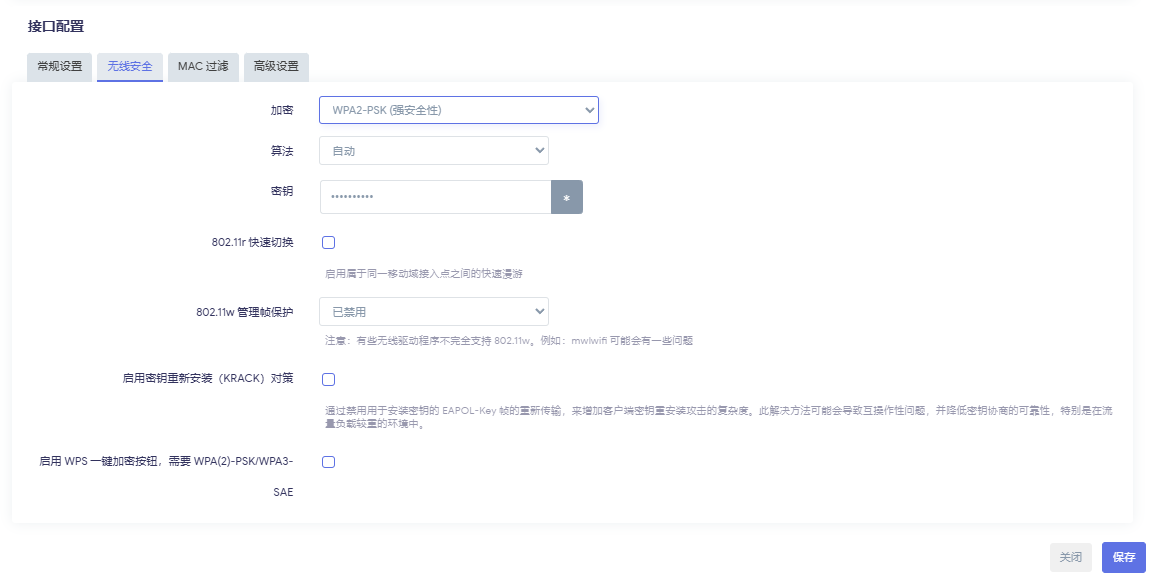Tick the KRACK 对策 checkbox
The width and height of the screenshot is (1154, 578).
tap(328, 379)
